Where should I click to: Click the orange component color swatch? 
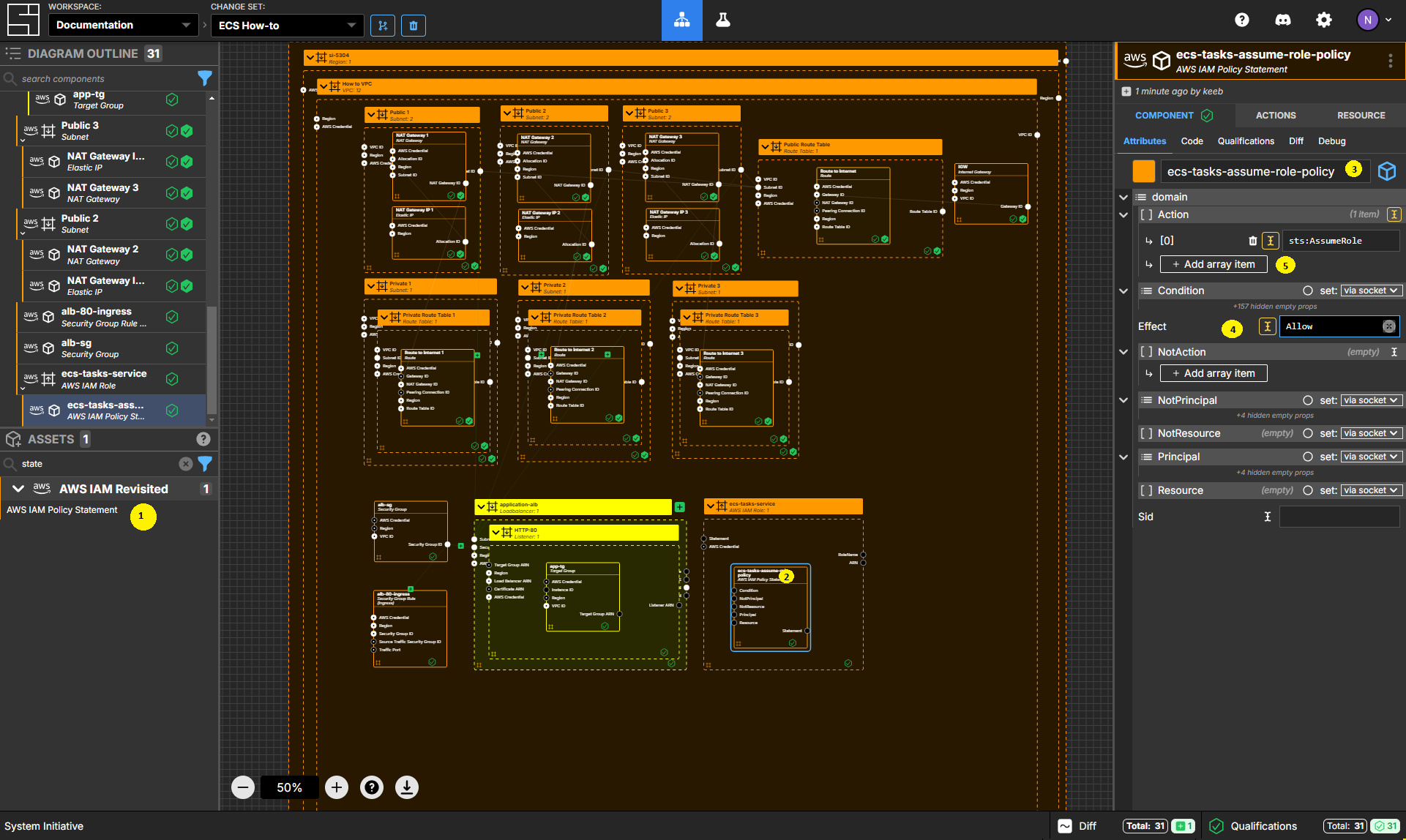click(1143, 171)
